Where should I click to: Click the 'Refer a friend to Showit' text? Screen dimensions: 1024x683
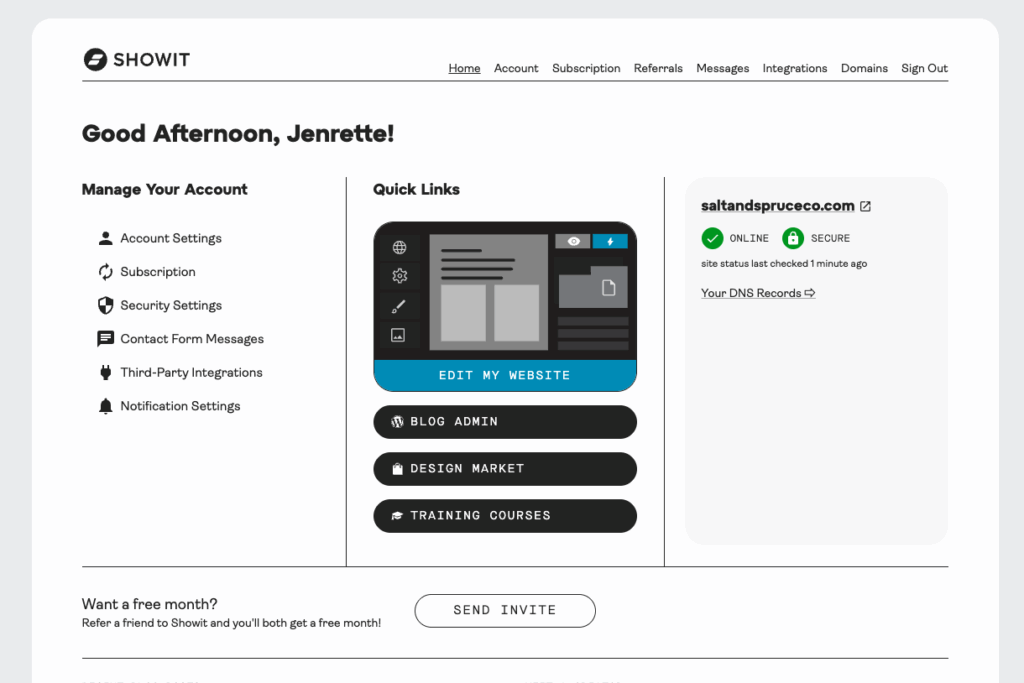(x=231, y=623)
